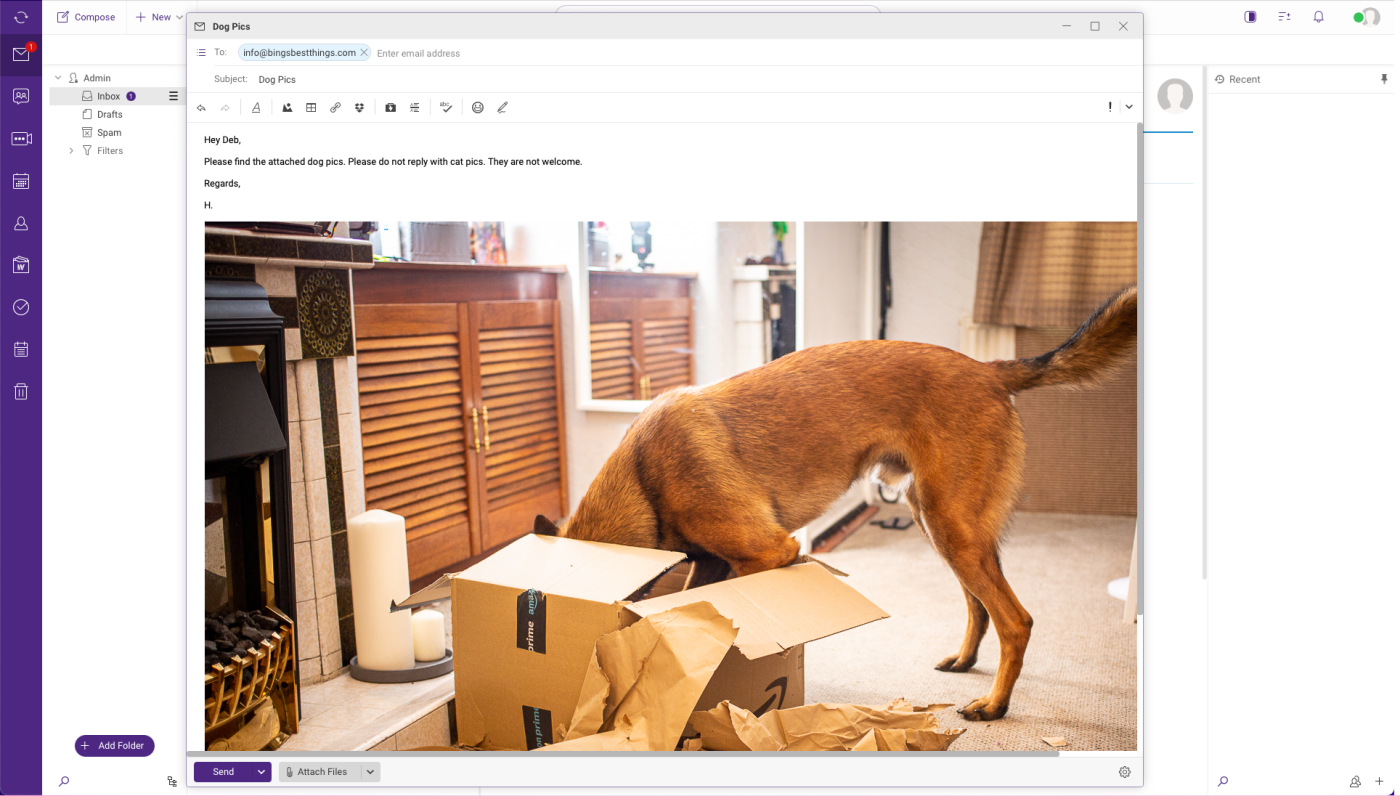Send the Dog Pics email
This screenshot has width=1400, height=796.
point(223,772)
